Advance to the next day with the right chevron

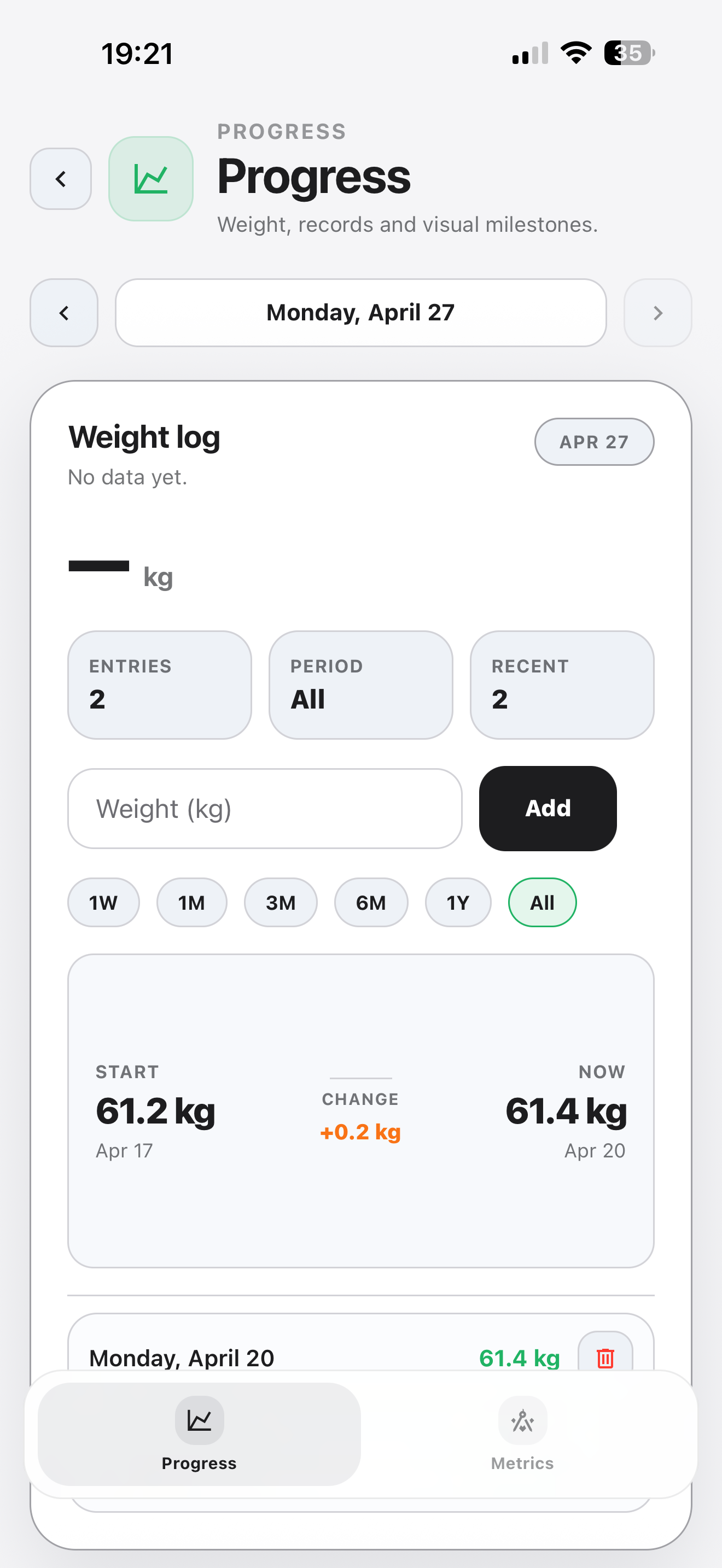click(x=657, y=313)
